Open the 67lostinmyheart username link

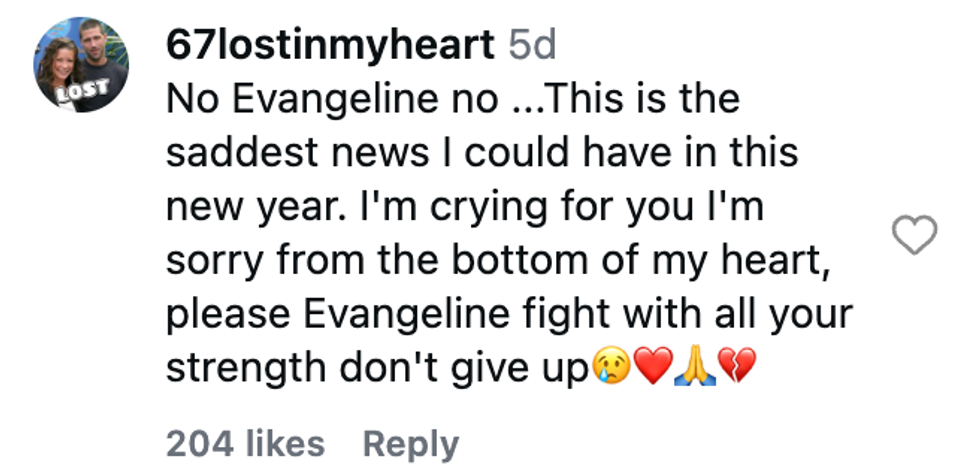(331, 45)
